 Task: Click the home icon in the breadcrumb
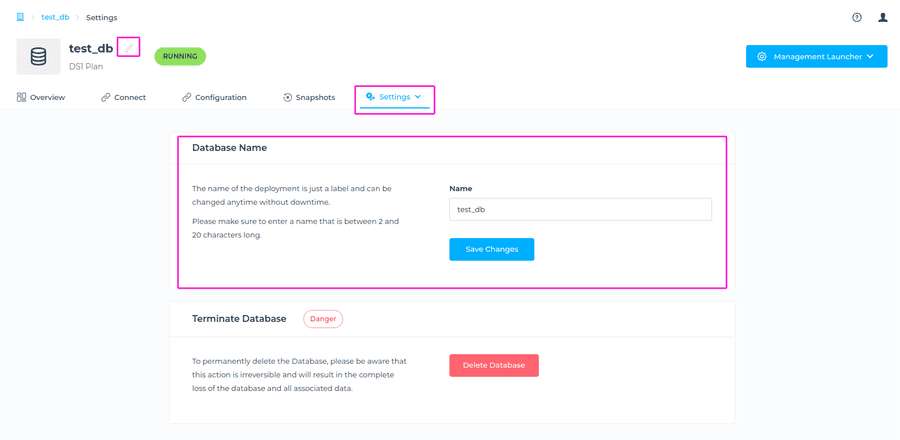click(20, 17)
